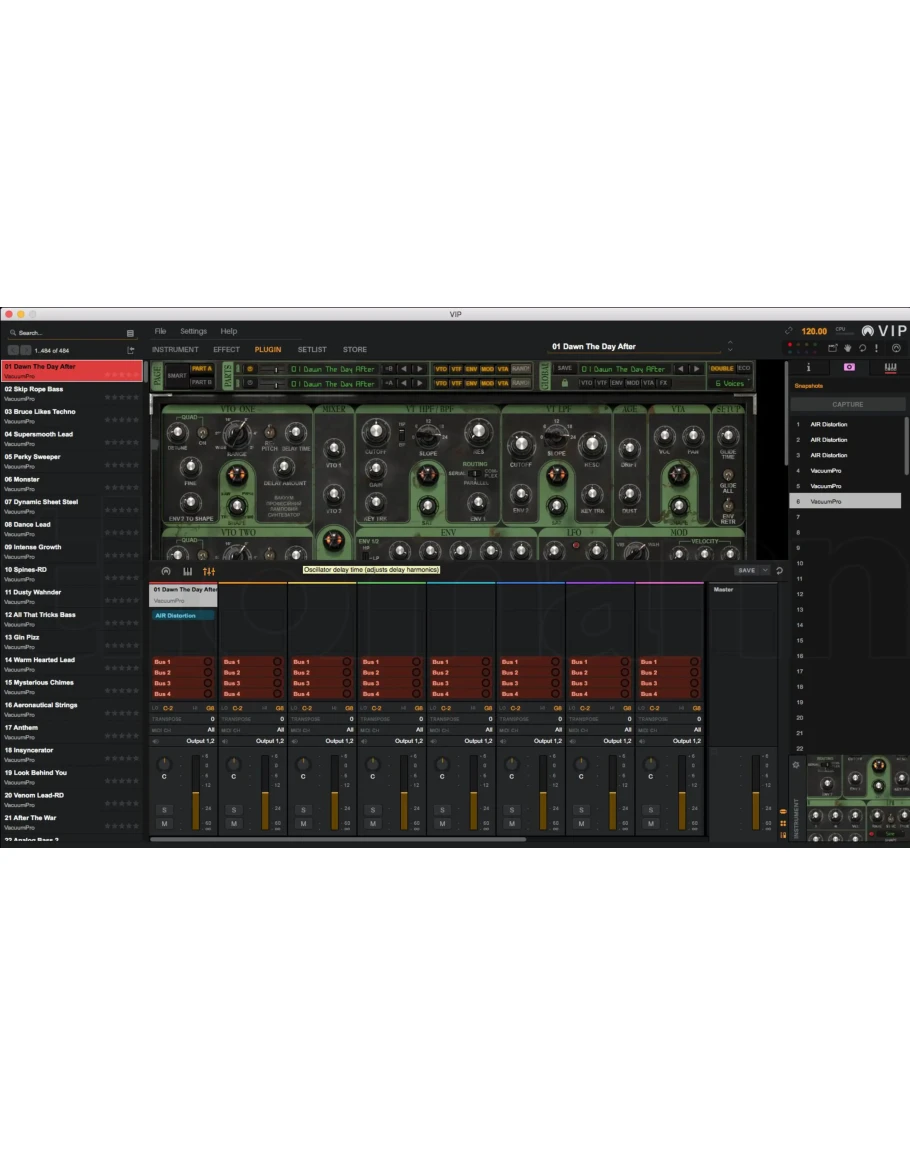Open the Snapshots camera tab icon

click(x=849, y=367)
